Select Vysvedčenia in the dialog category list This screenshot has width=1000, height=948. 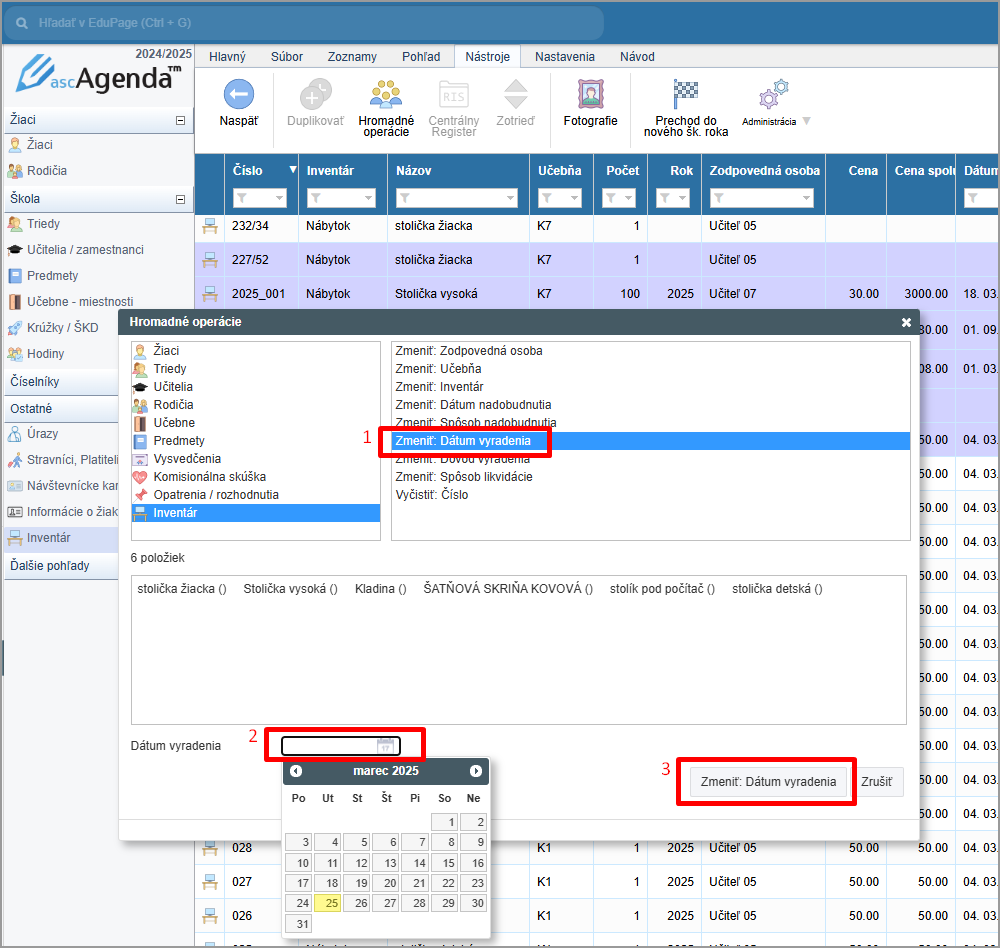pos(256,459)
